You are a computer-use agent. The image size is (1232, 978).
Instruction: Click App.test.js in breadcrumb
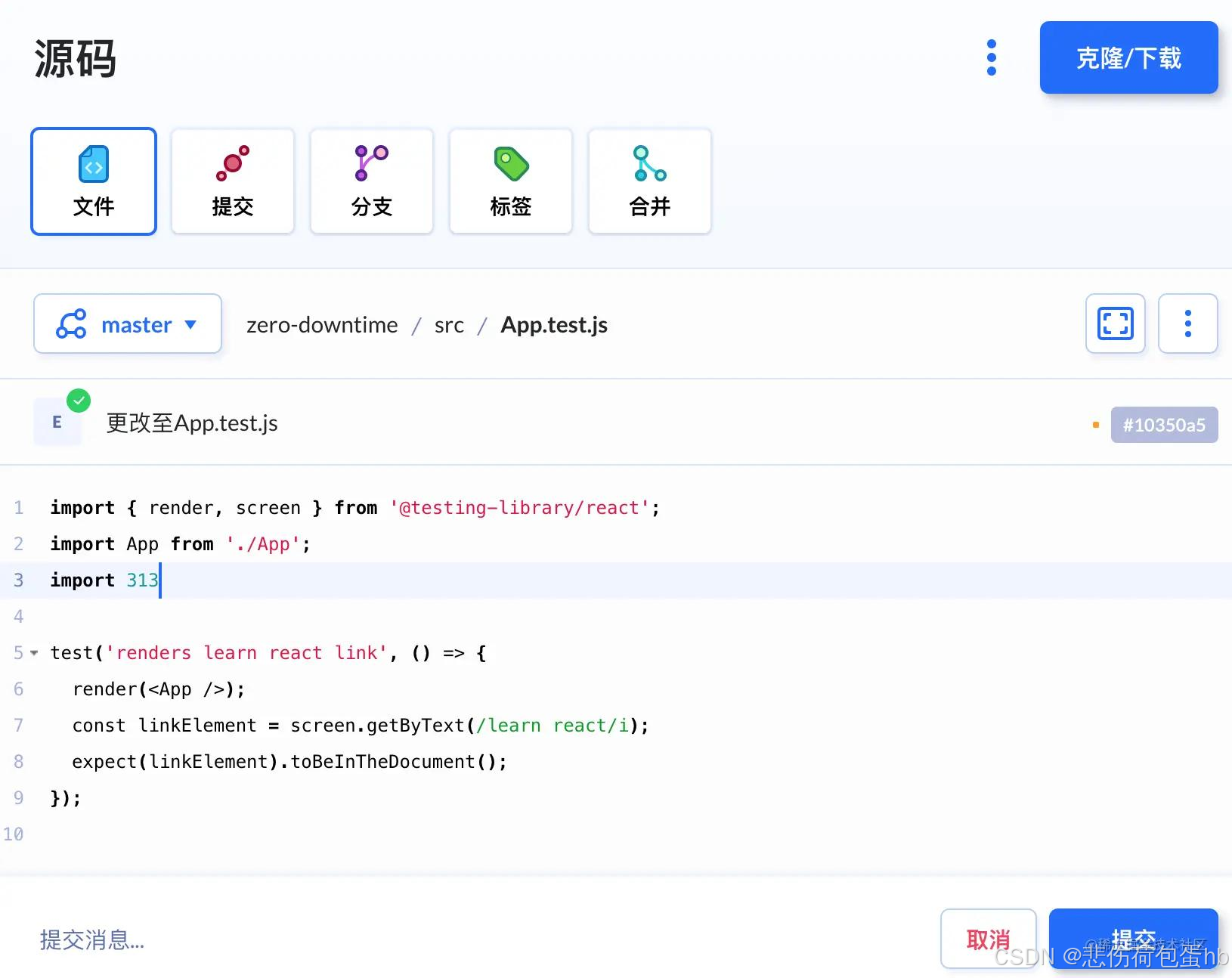coord(554,325)
